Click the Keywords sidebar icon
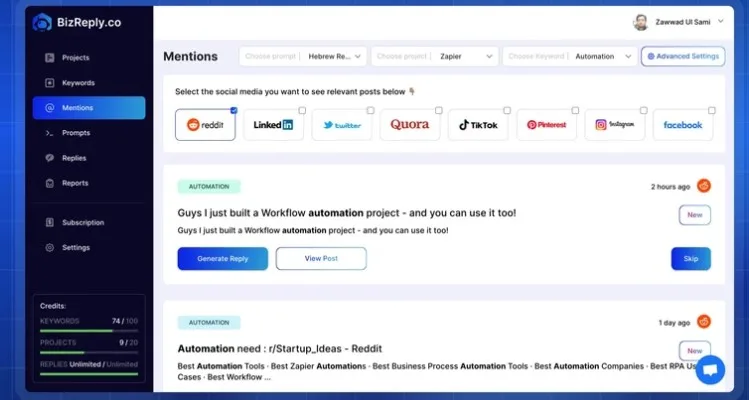749x400 pixels. 50,83
